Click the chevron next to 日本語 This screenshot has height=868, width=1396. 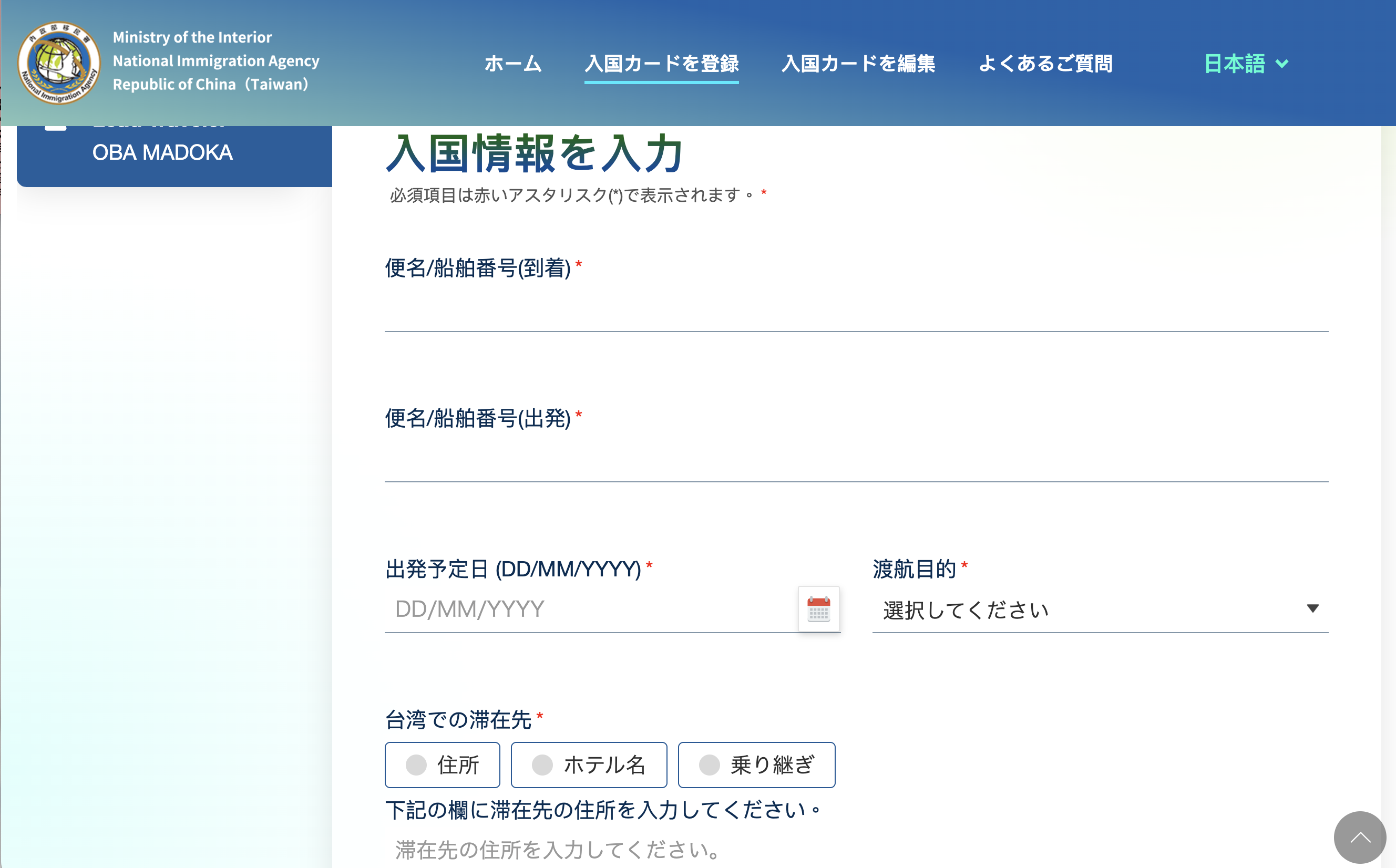point(1282,64)
